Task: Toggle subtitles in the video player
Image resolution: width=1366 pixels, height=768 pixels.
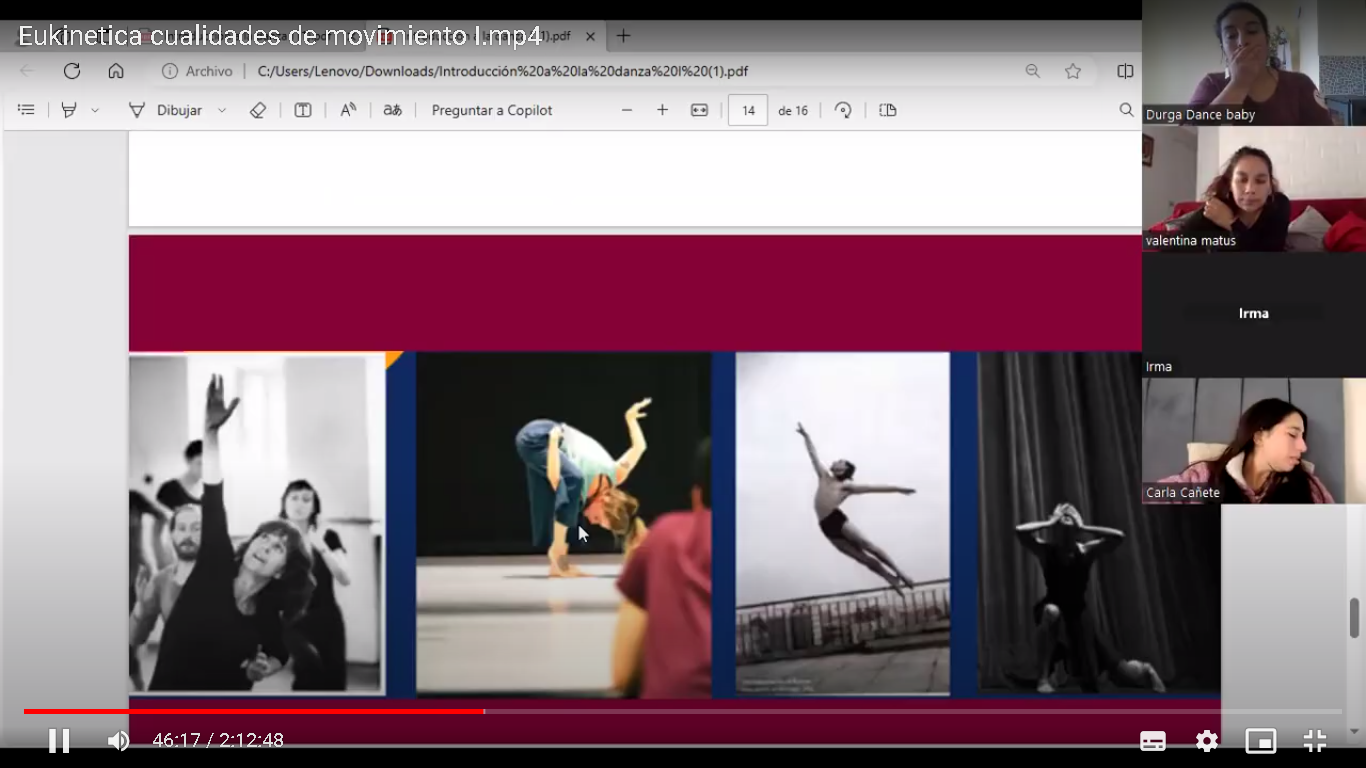Action: [x=1153, y=741]
